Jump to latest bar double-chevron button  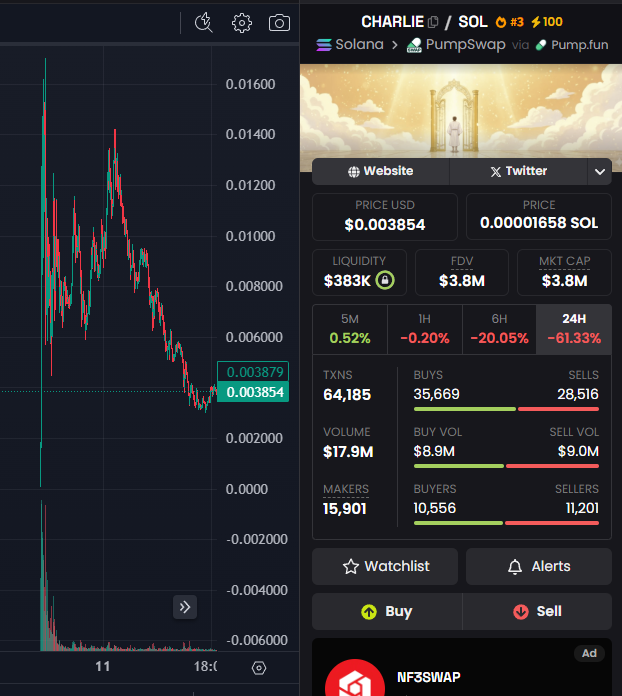tap(185, 607)
